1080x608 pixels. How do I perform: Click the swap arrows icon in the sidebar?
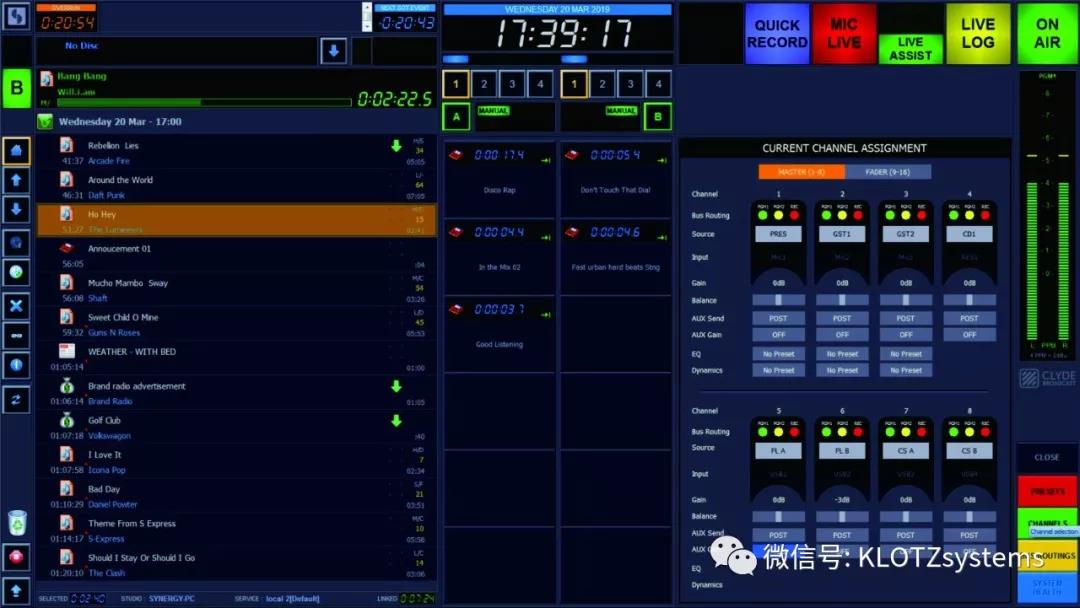click(17, 399)
